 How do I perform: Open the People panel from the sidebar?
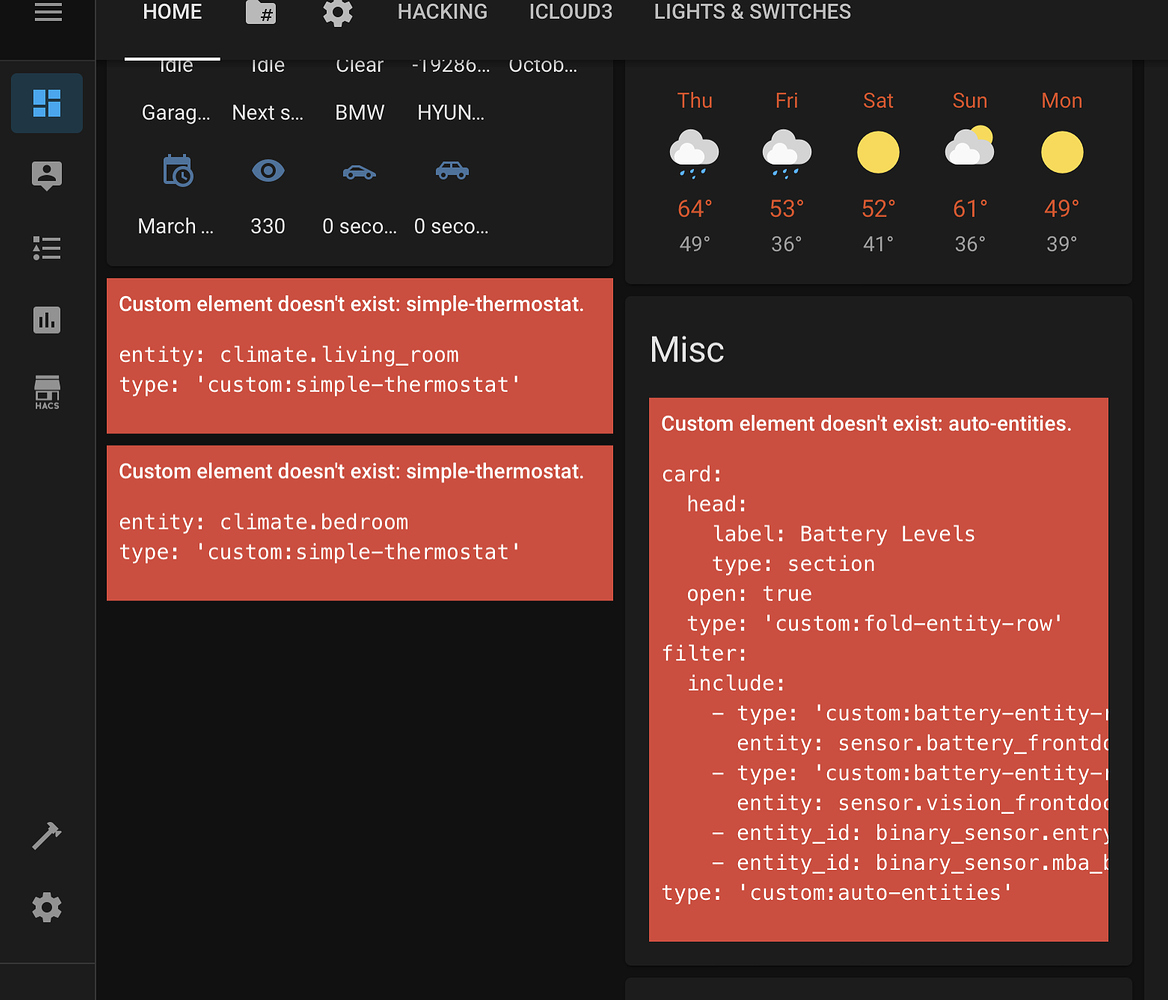coord(46,176)
